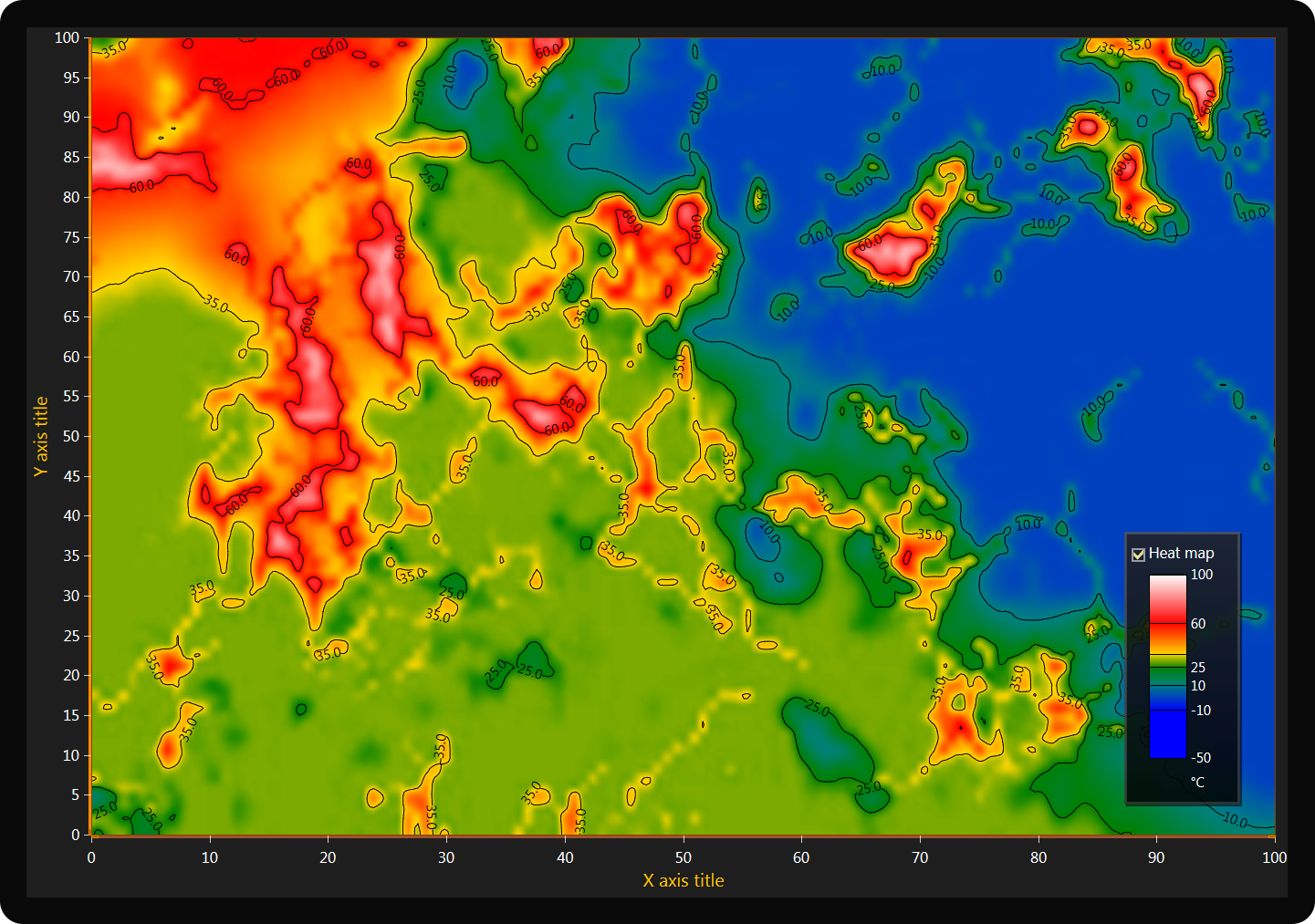Select the legend's 25 value label
The width and height of the screenshot is (1315, 924).
click(1198, 668)
